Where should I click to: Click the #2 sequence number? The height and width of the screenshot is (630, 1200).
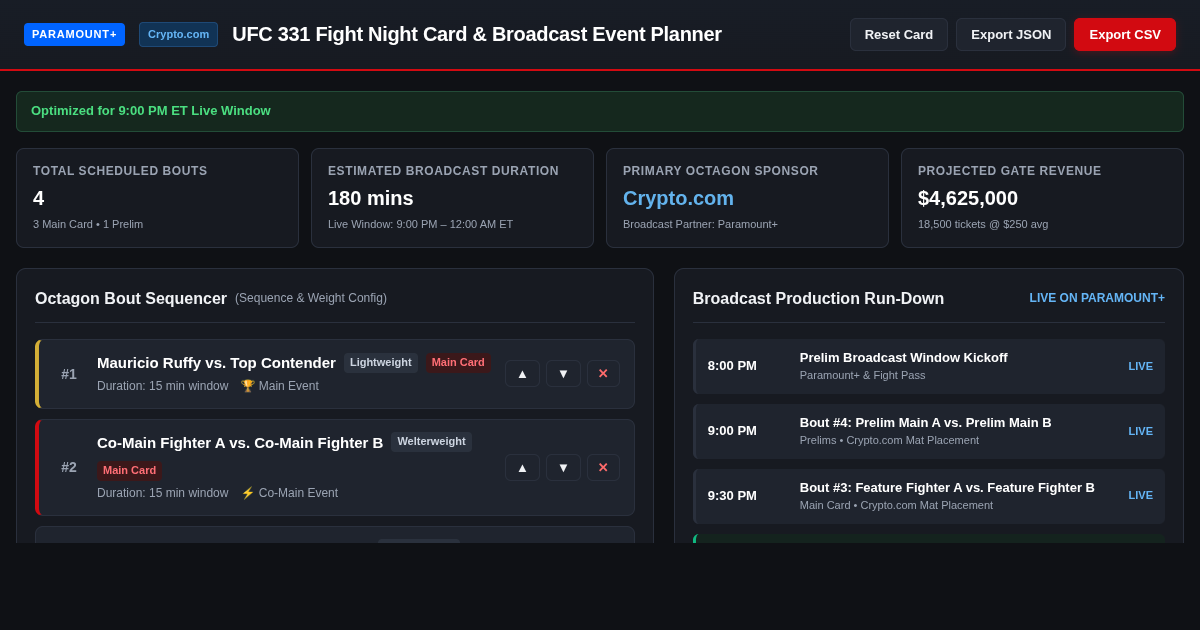pos(69,467)
